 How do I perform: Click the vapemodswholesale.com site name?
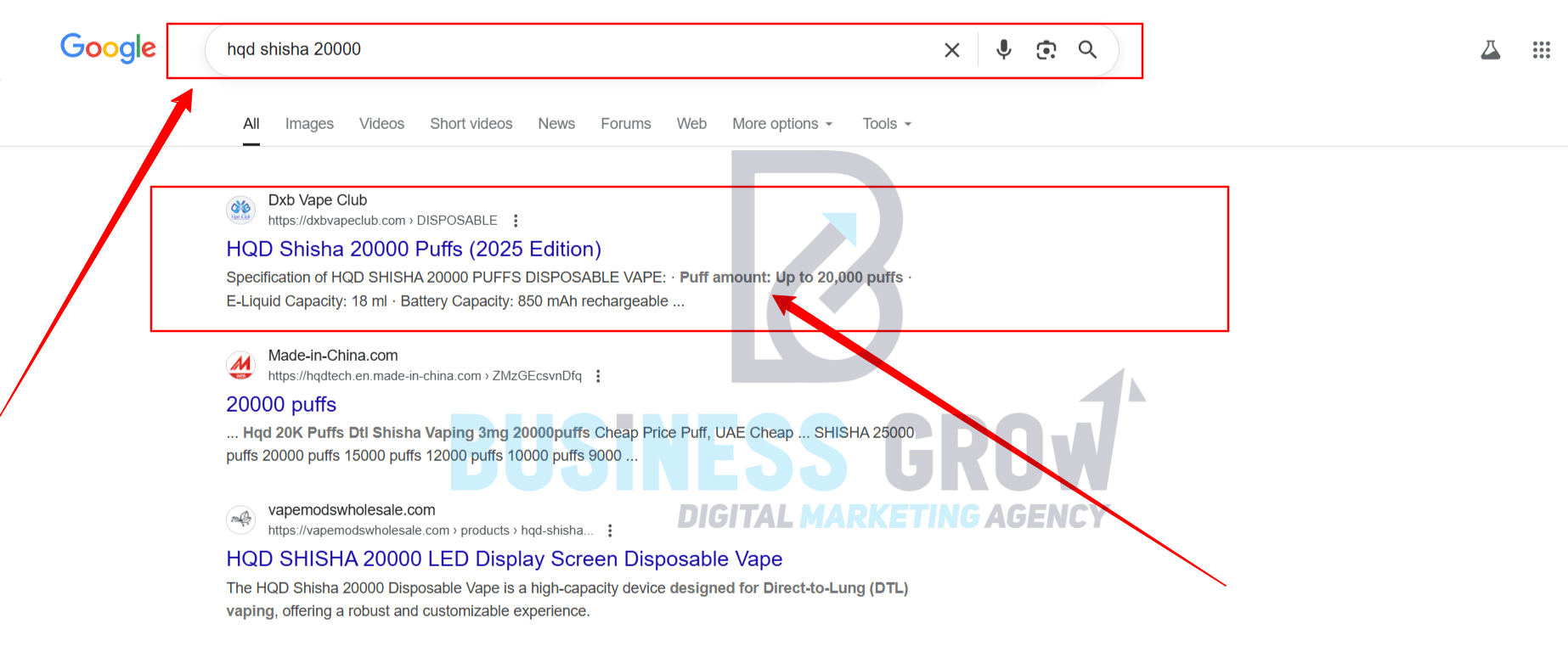(x=352, y=510)
